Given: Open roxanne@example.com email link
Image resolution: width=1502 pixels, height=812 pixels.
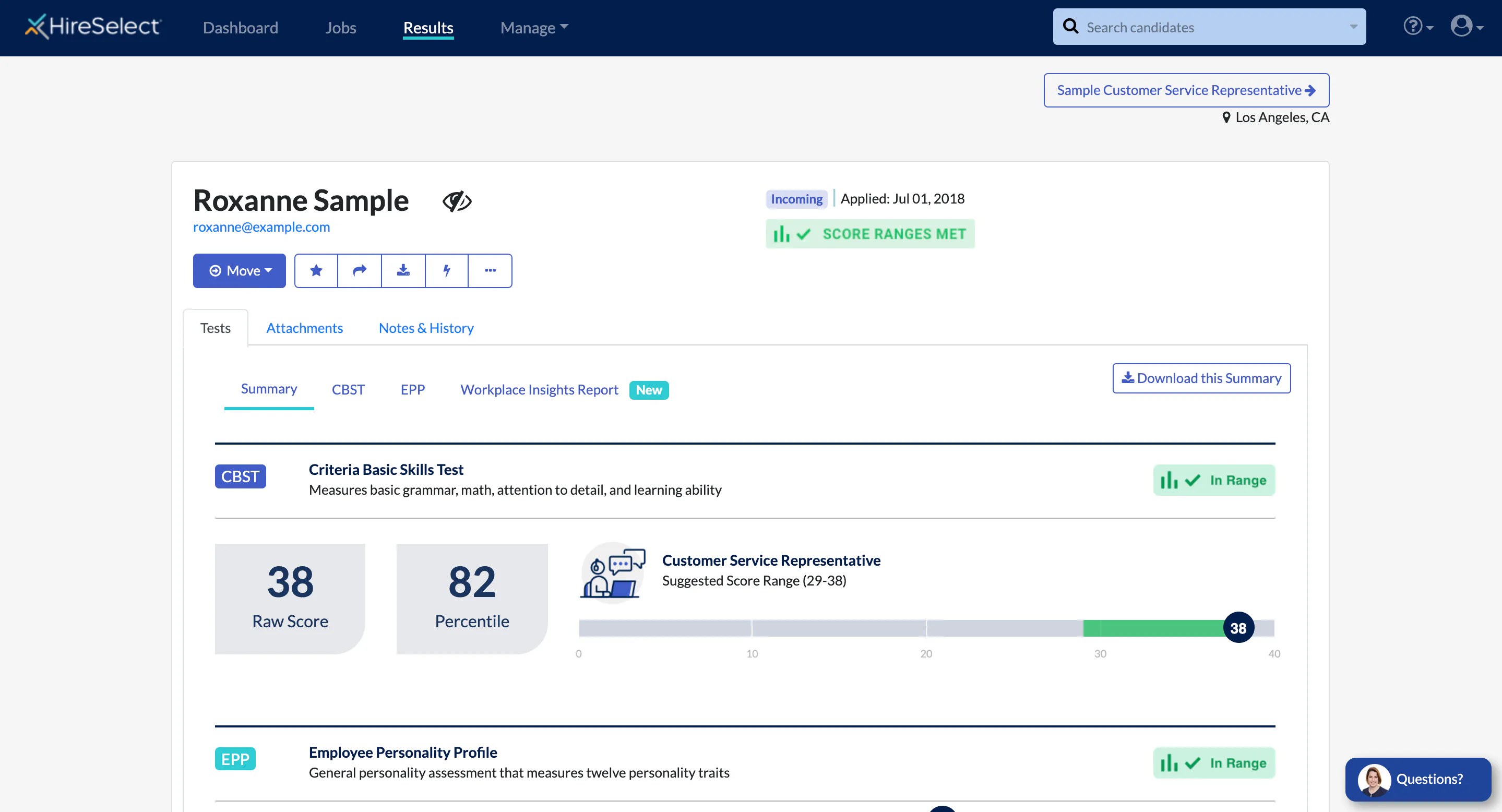Looking at the screenshot, I should (x=260, y=227).
